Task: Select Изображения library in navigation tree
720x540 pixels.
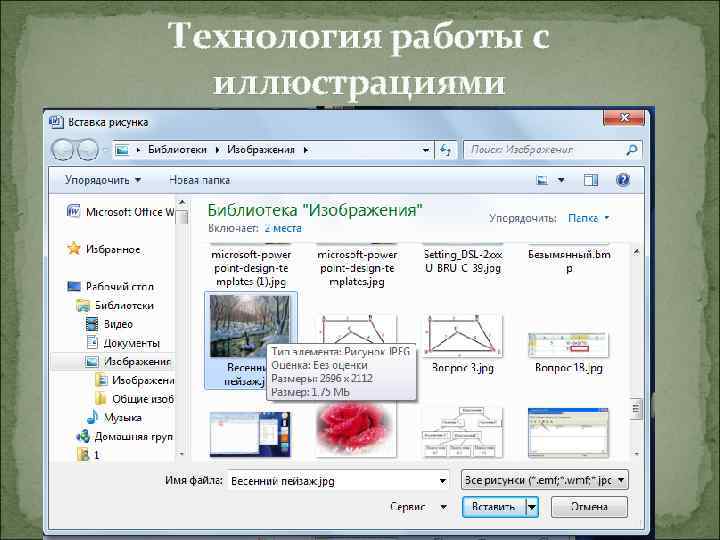Action: pos(137,361)
